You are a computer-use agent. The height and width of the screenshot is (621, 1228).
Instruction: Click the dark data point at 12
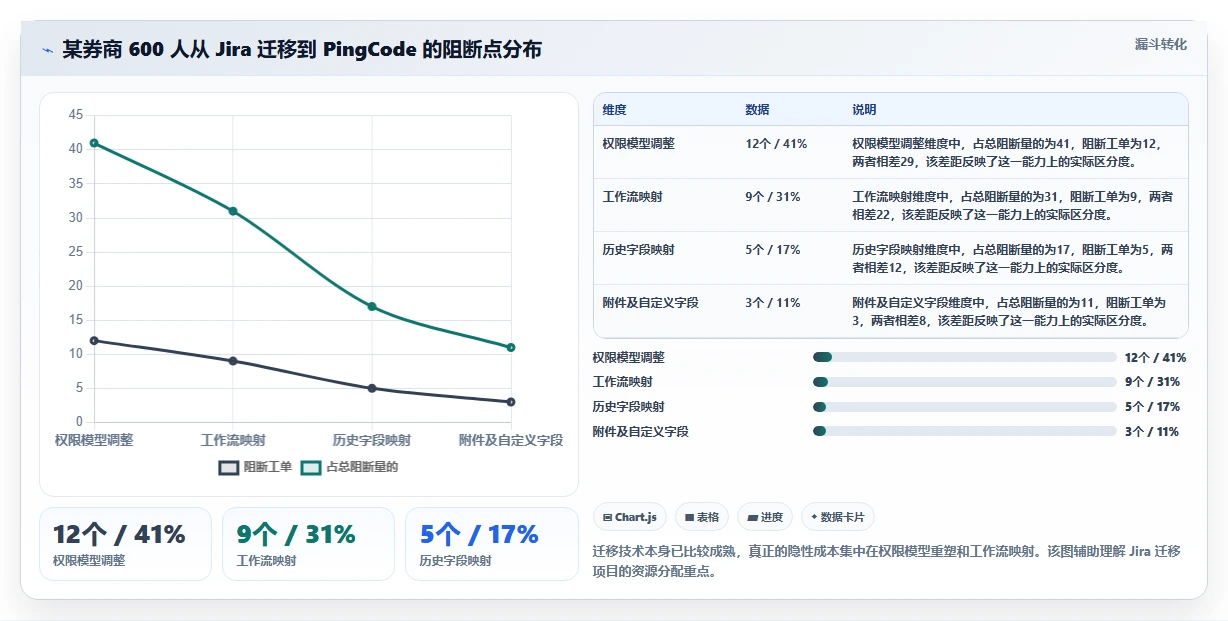(x=94, y=341)
